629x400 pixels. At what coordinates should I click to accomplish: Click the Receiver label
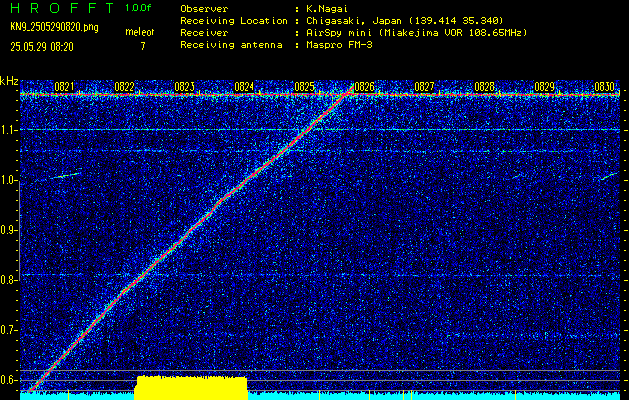coord(204,33)
